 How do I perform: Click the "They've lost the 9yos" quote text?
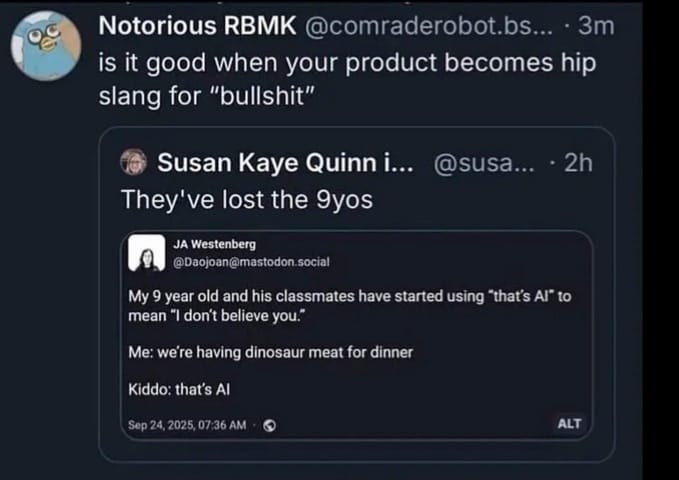[x=246, y=199]
